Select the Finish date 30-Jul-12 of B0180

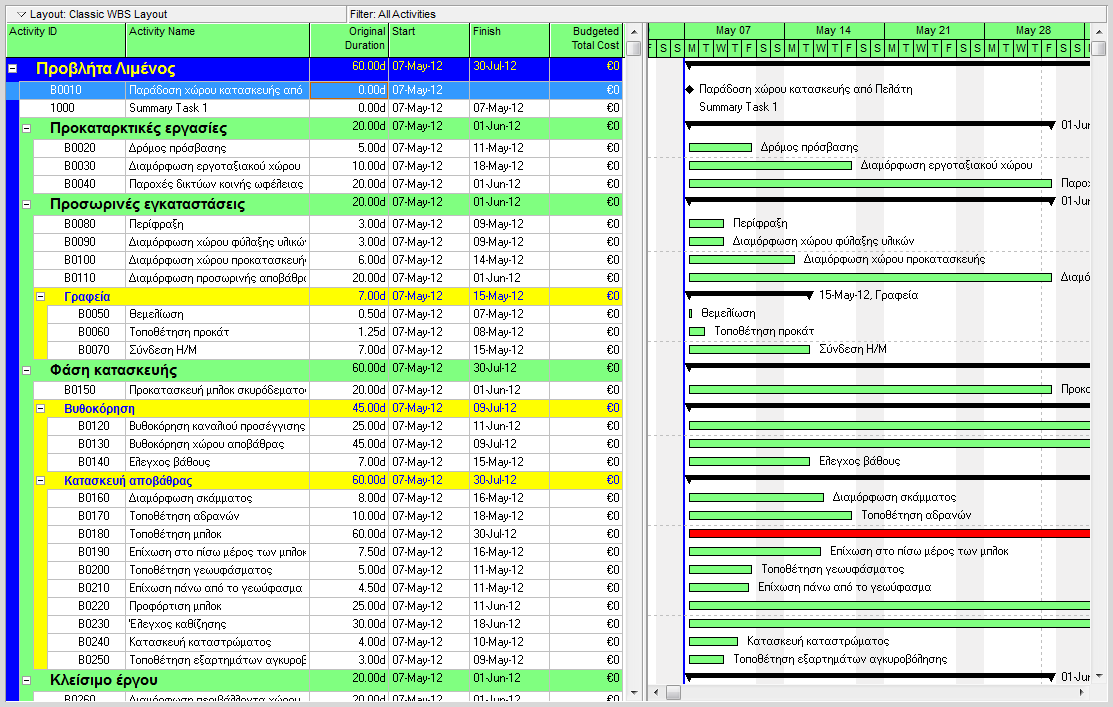510,535
